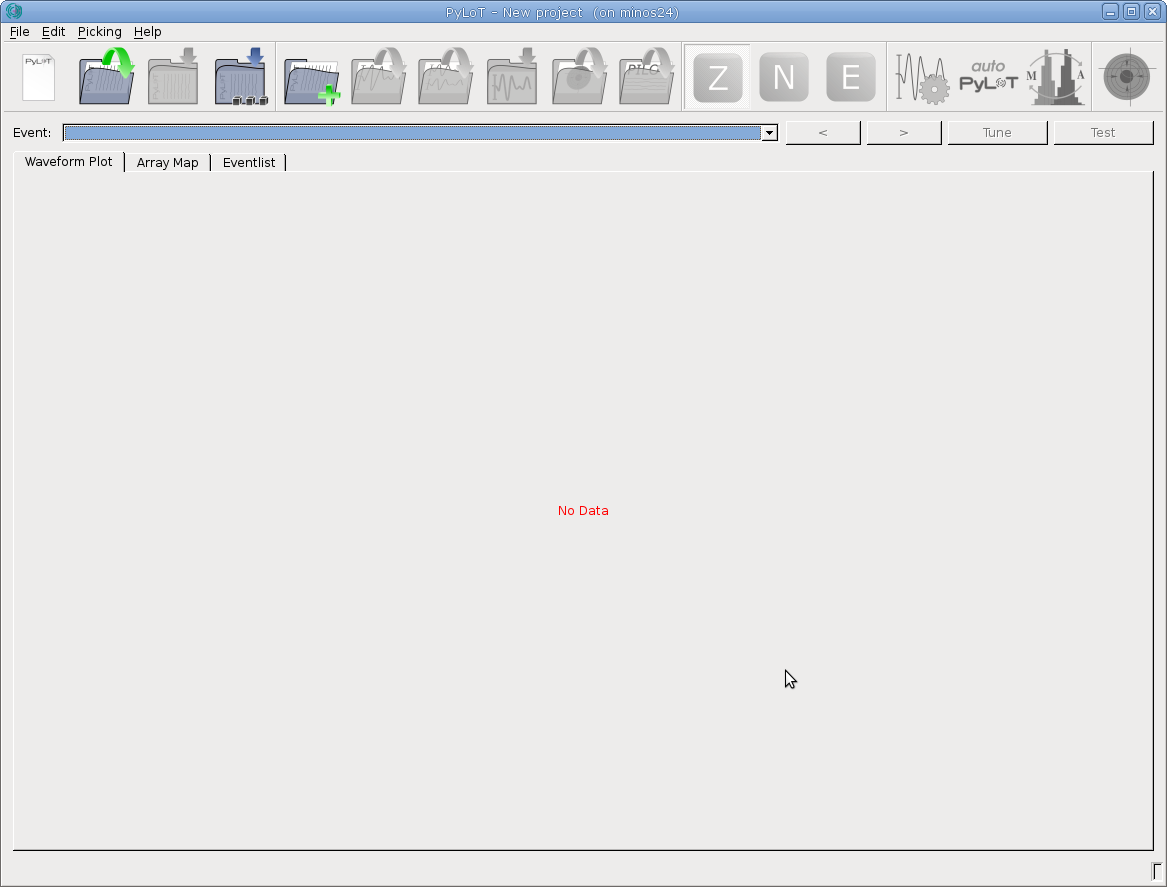Toggle the N component button
This screenshot has height=887, width=1167.
tap(784, 78)
